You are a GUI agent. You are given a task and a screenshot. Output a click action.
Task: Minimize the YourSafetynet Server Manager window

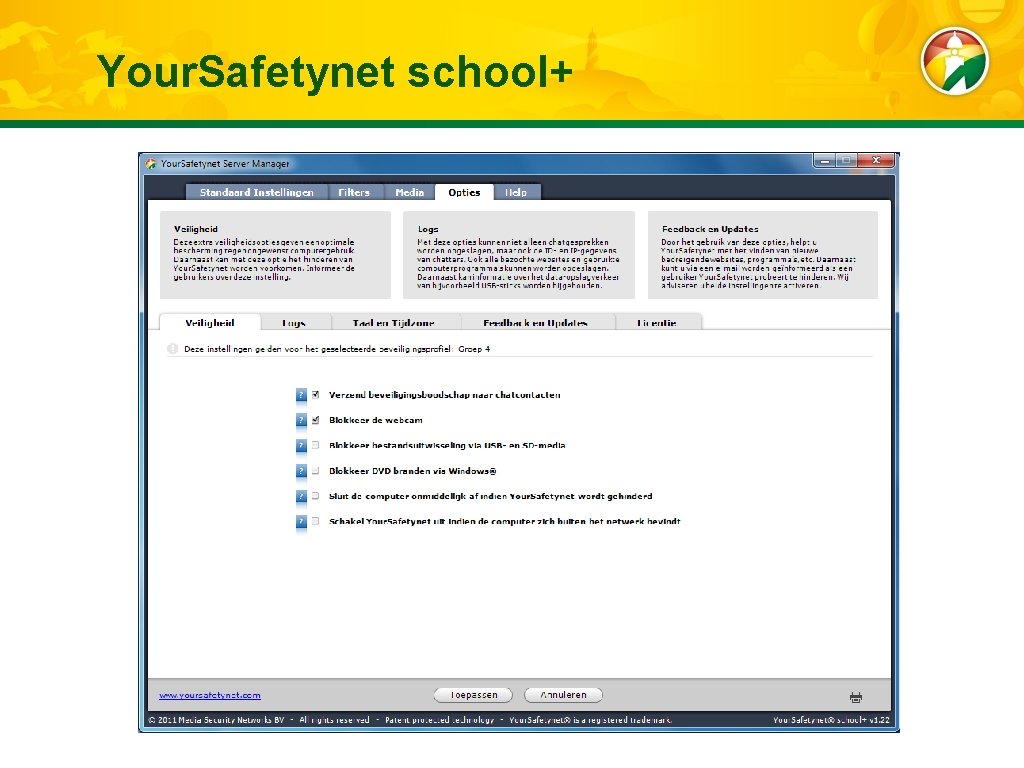[825, 161]
